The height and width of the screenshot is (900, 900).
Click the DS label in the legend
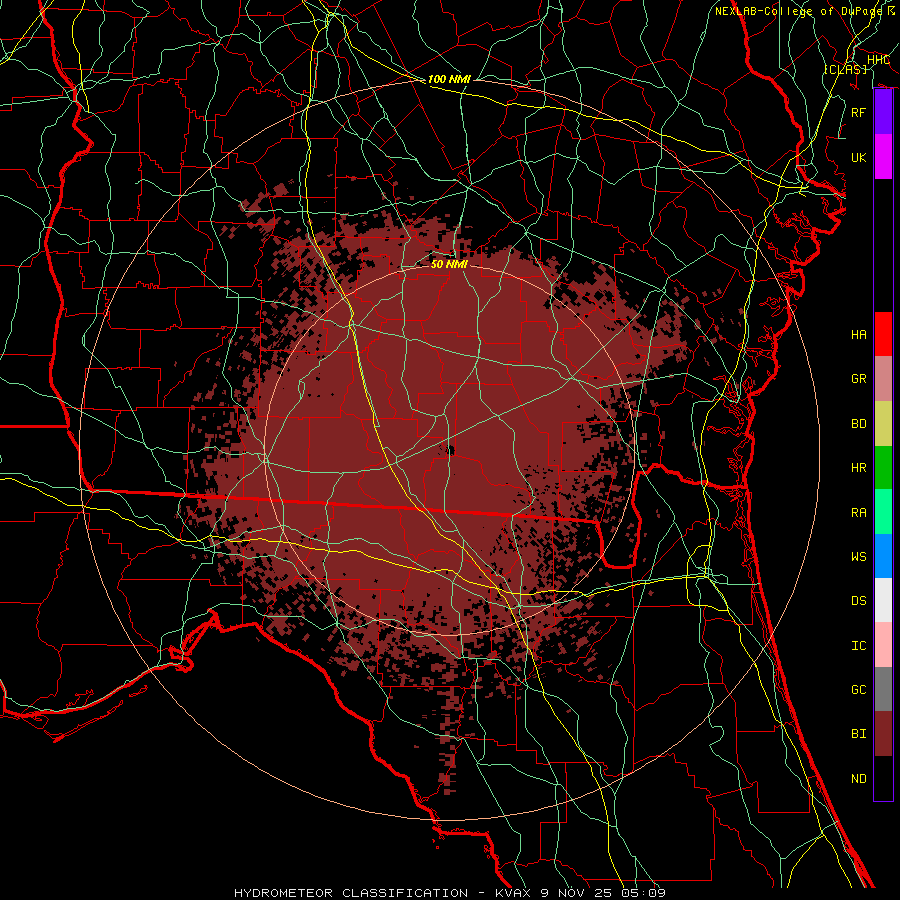point(859,601)
